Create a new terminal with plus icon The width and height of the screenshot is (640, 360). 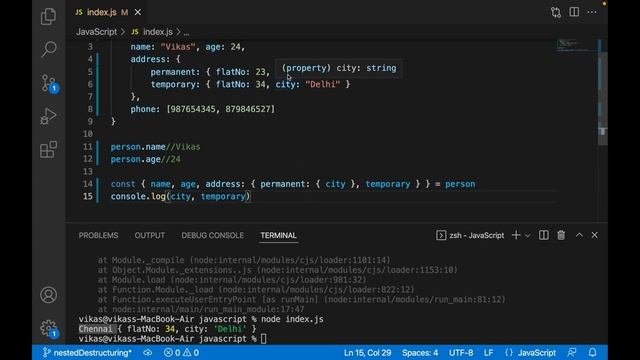pos(516,235)
